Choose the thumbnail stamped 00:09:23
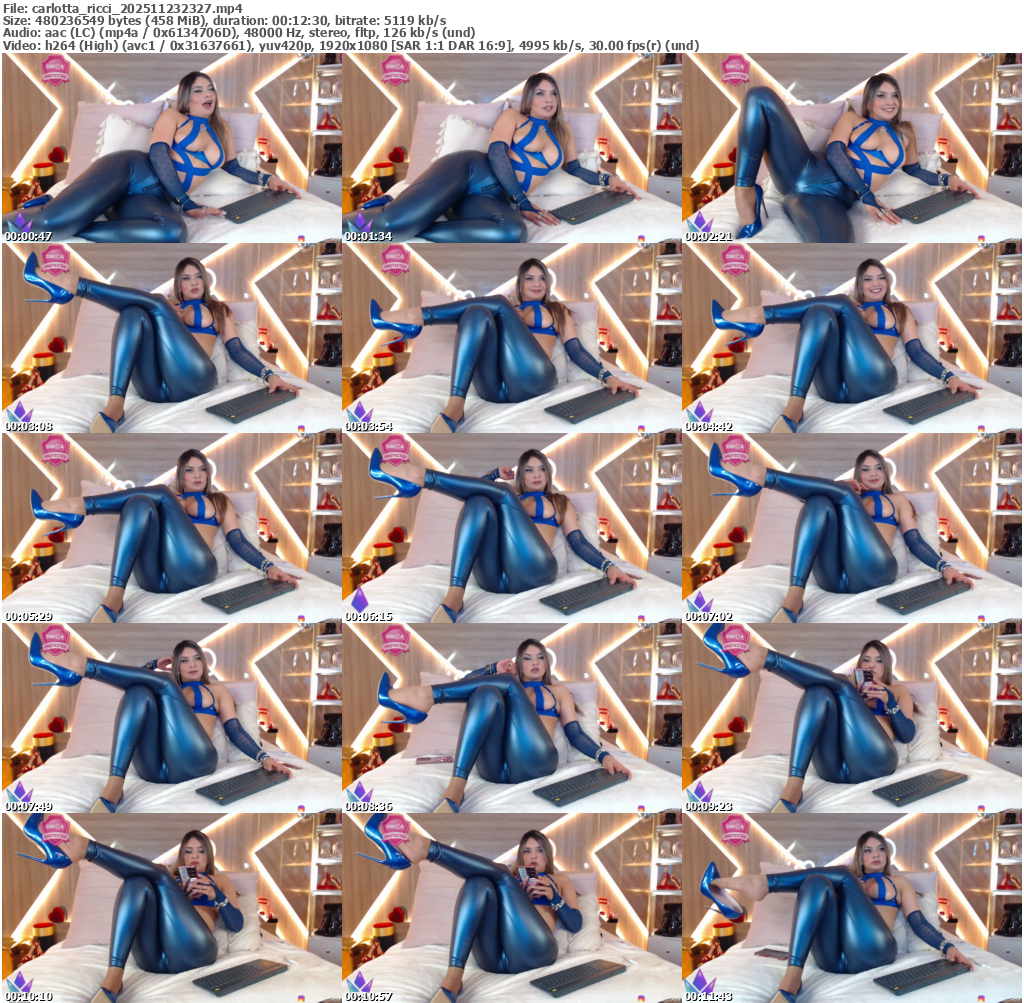1024x1003 pixels. tap(852, 718)
